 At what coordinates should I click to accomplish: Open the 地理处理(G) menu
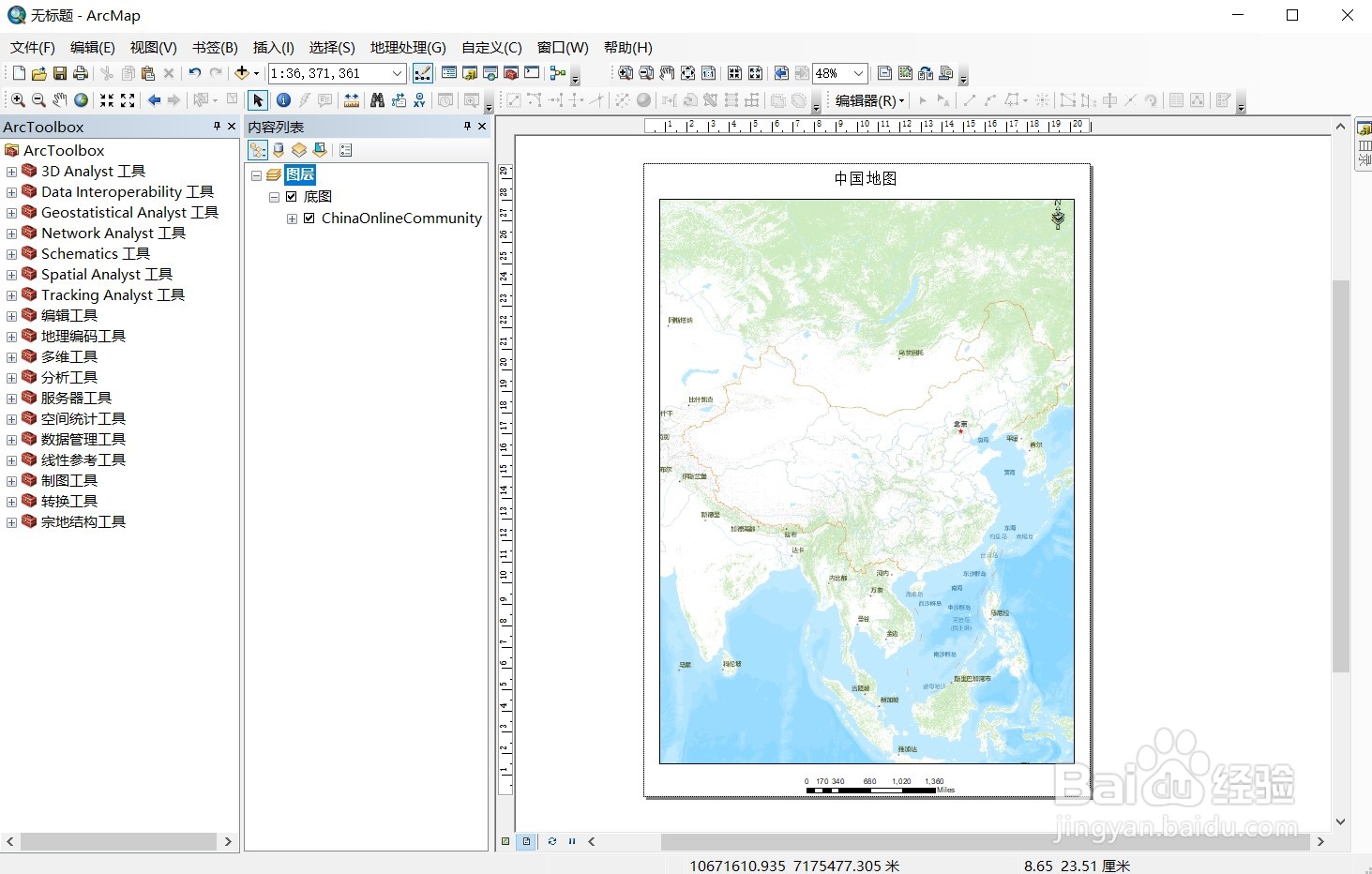point(408,48)
